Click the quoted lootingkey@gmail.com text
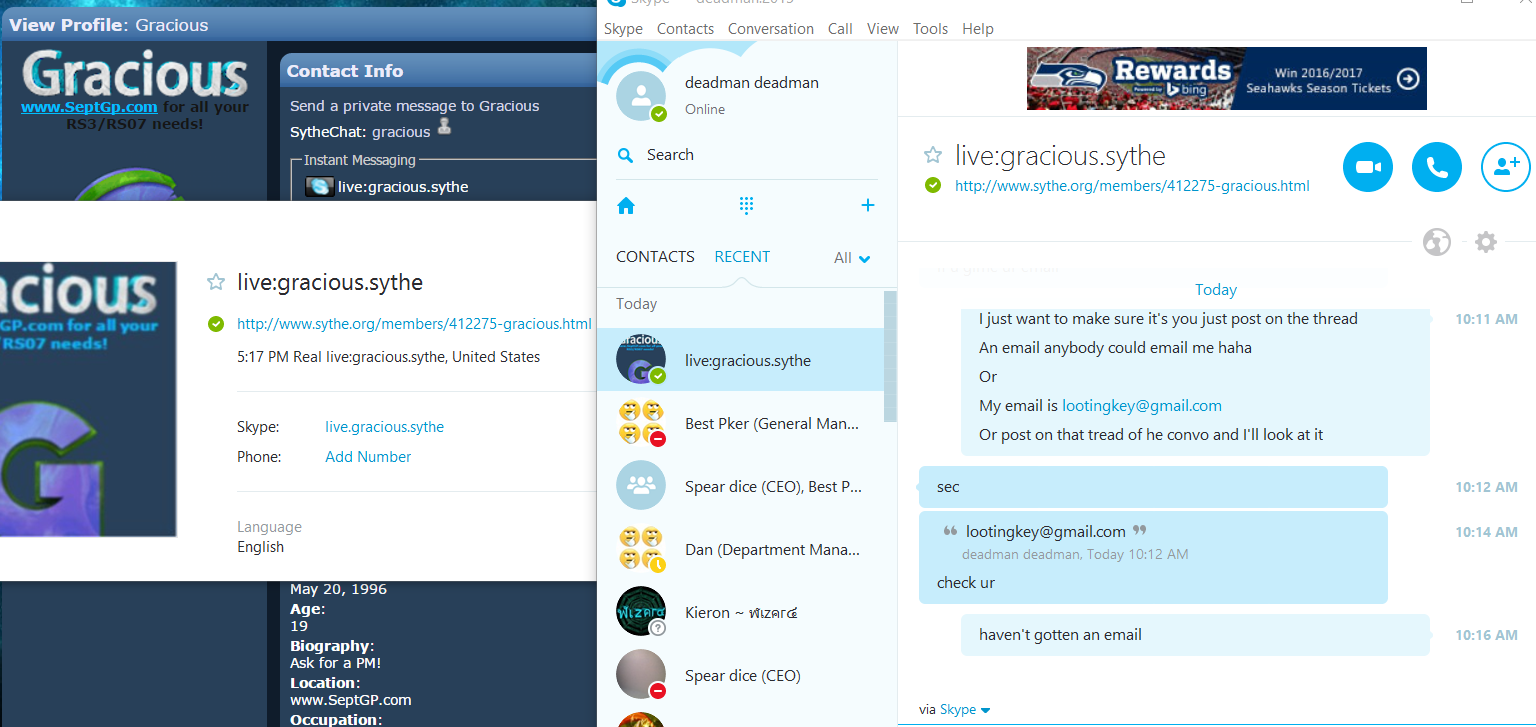 (1046, 532)
